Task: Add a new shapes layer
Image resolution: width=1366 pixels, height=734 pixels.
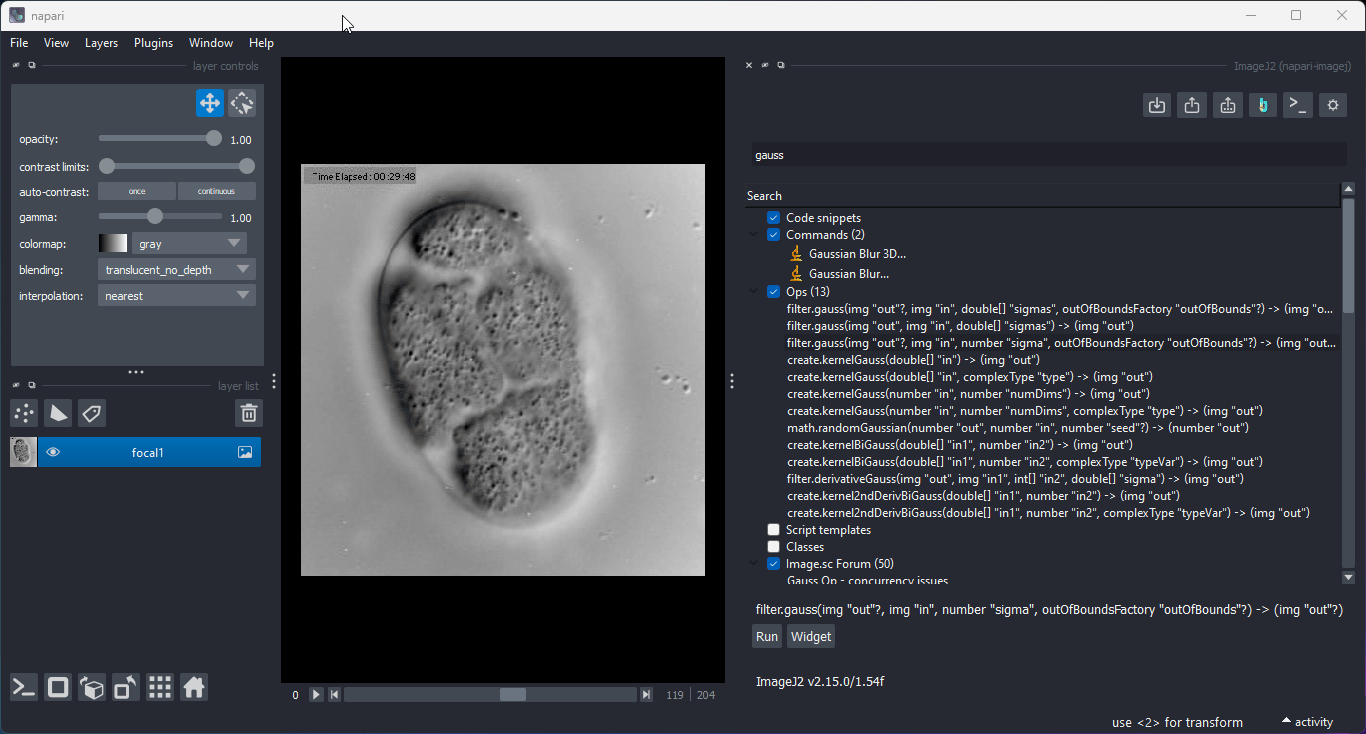Action: (x=57, y=413)
